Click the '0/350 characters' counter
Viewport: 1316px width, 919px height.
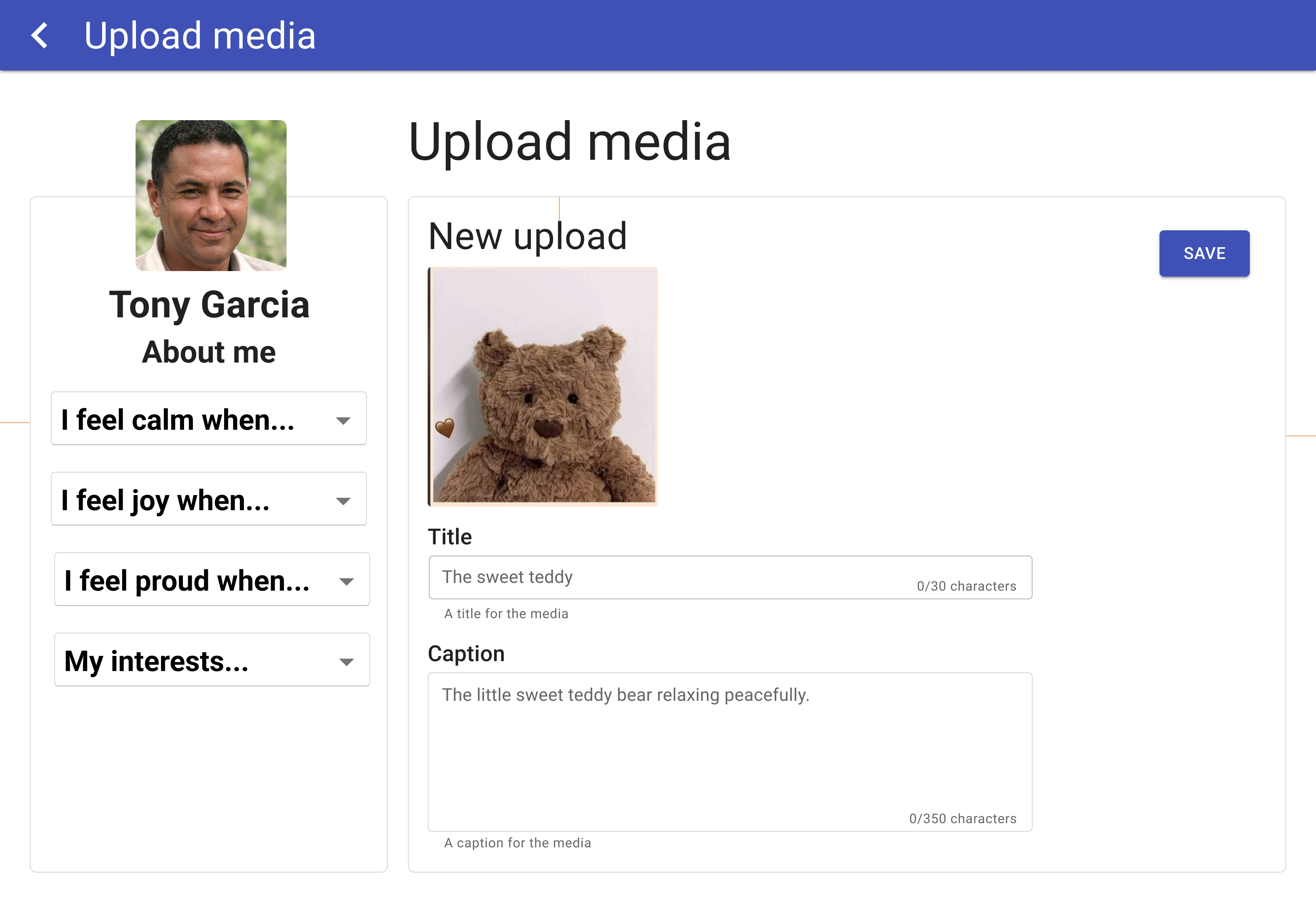(x=963, y=819)
